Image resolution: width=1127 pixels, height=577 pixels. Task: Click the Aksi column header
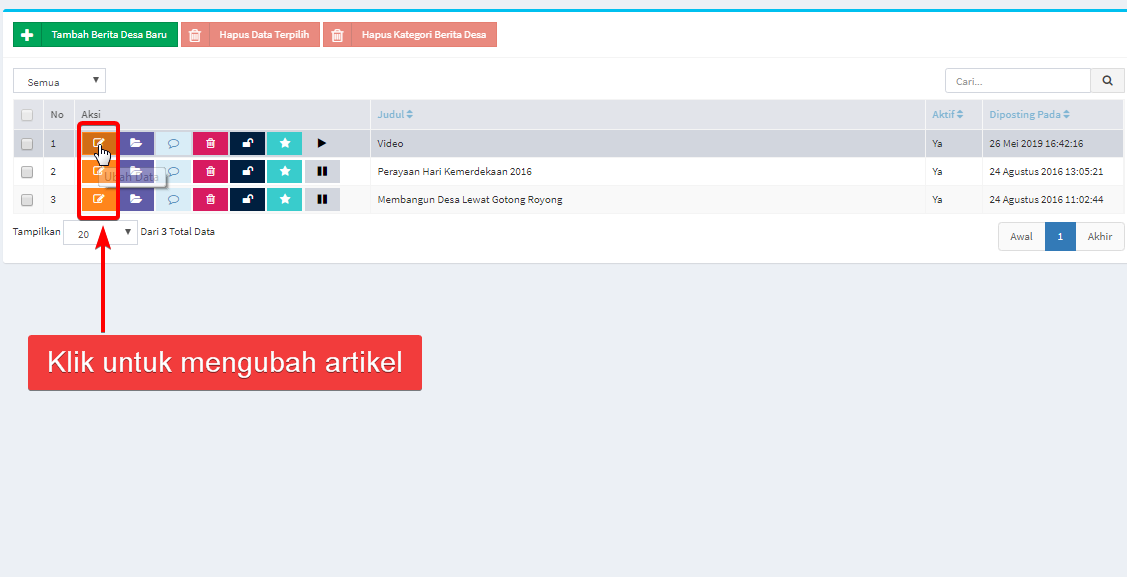point(91,114)
